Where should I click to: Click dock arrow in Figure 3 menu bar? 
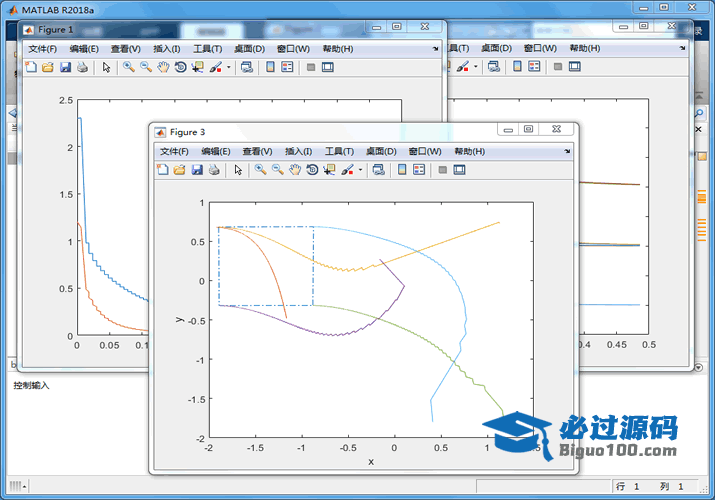click(x=567, y=151)
